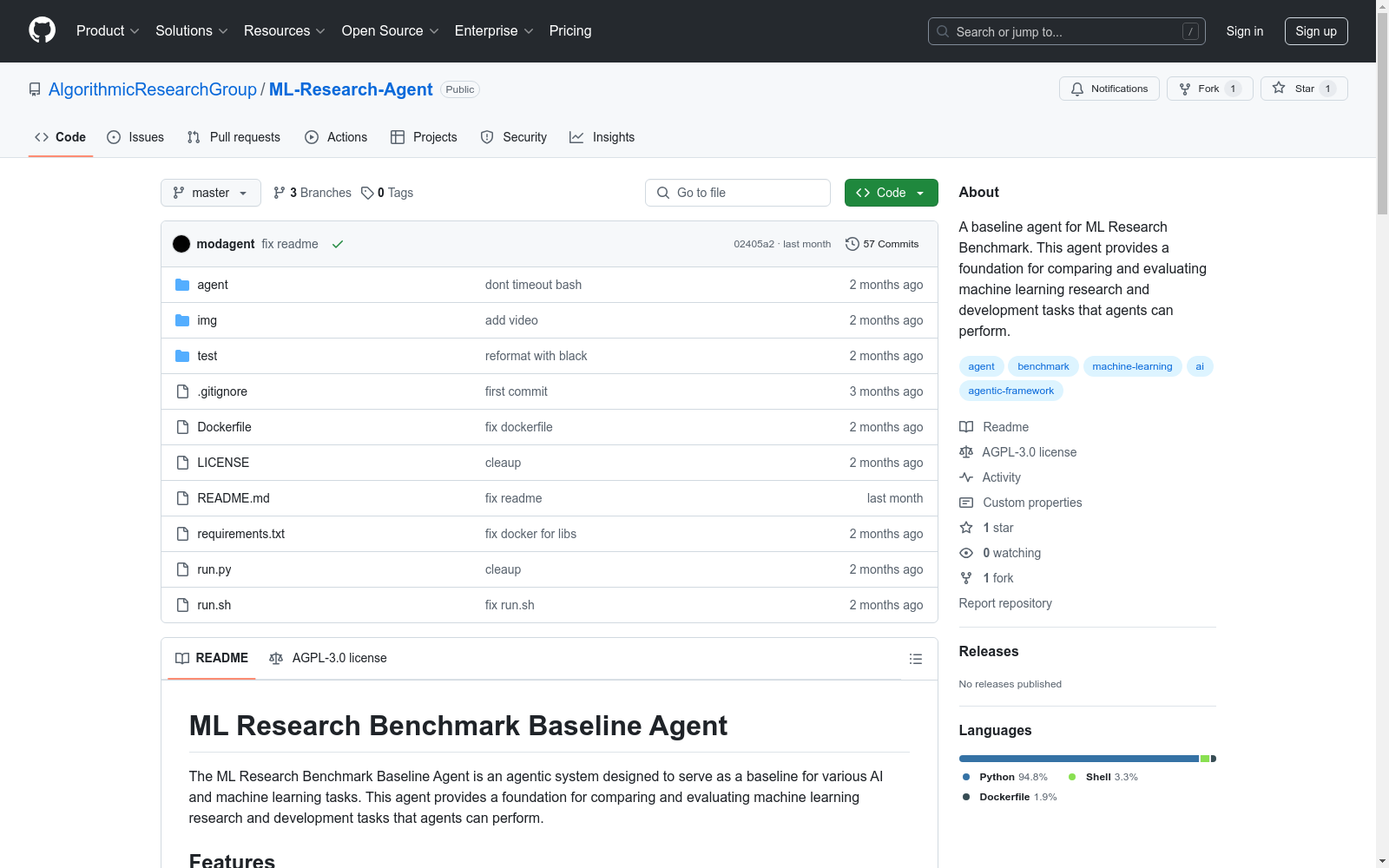Open the 'dont timeout bash' commit message
This screenshot has width=1389, height=868.
coord(533,285)
